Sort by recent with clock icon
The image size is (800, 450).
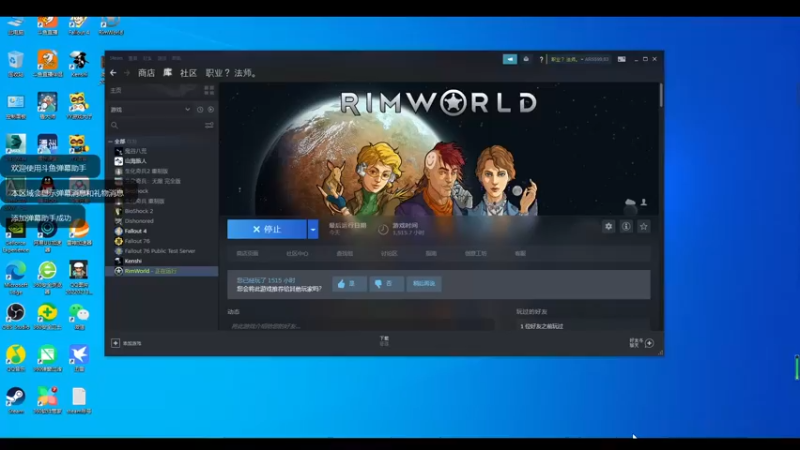200,109
